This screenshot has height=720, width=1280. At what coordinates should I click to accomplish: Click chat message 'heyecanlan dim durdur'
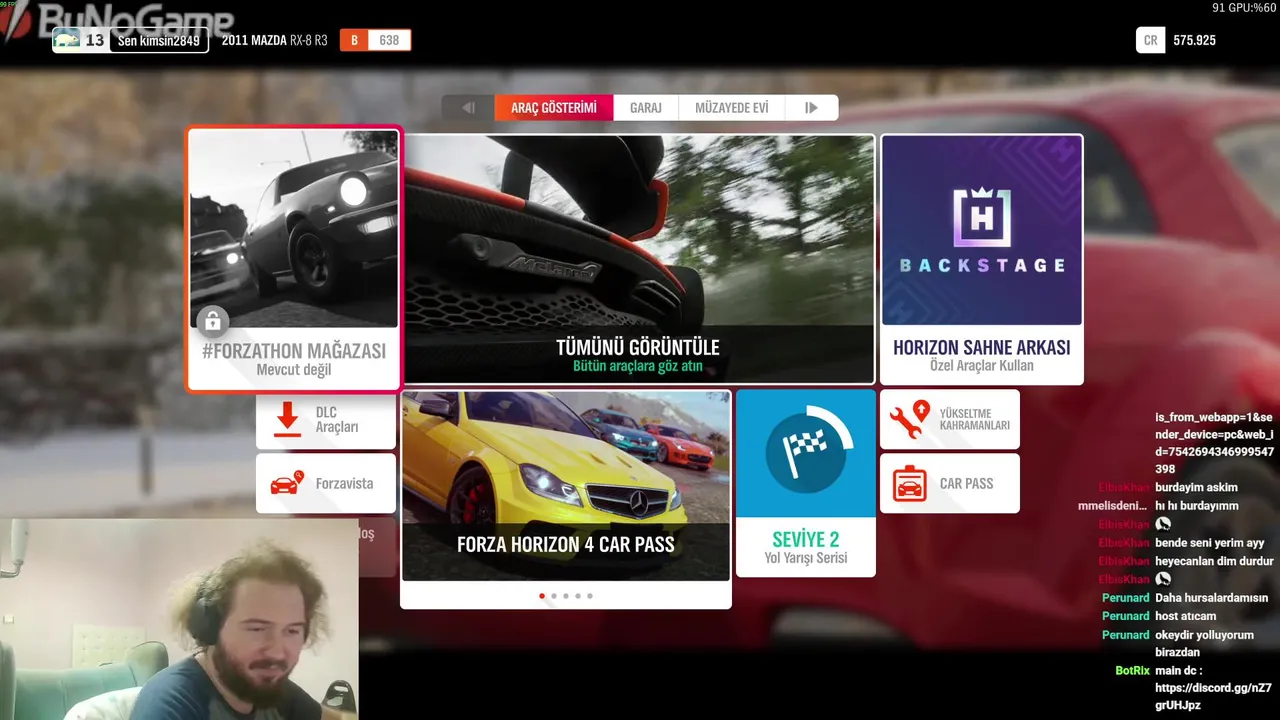(1214, 561)
